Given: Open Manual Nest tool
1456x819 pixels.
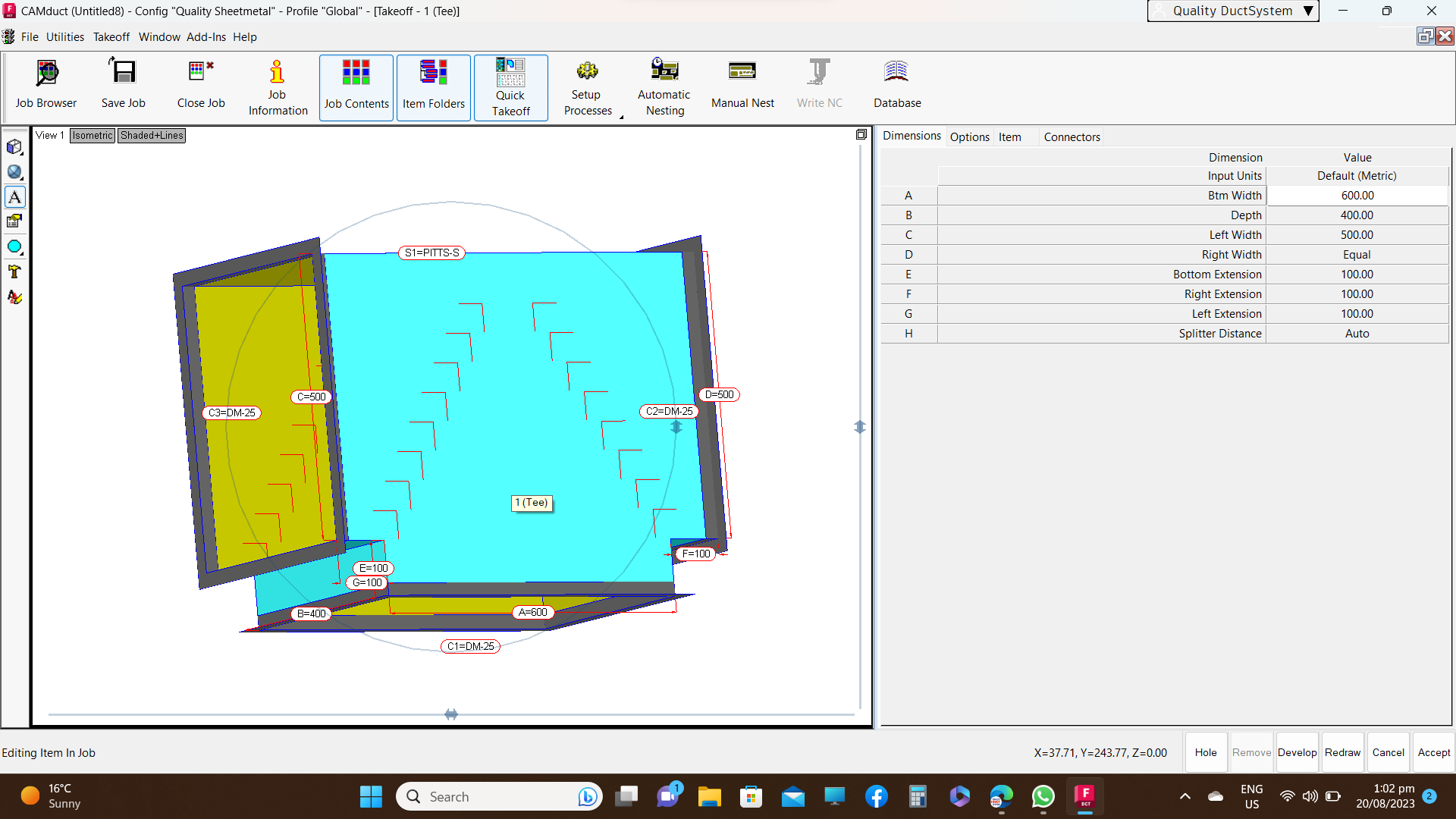Looking at the screenshot, I should click(742, 86).
